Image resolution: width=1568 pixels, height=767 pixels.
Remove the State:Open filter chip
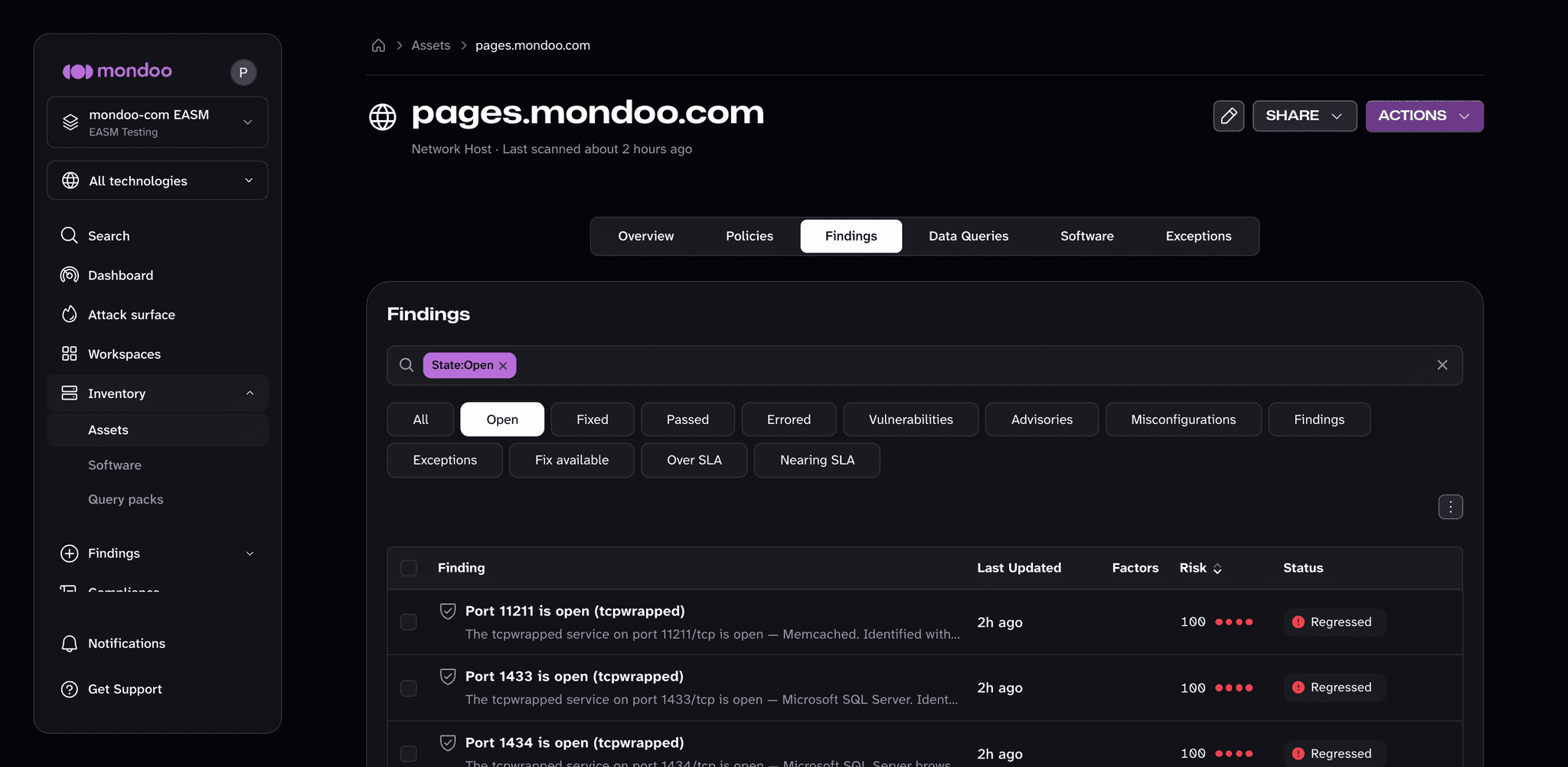503,366
